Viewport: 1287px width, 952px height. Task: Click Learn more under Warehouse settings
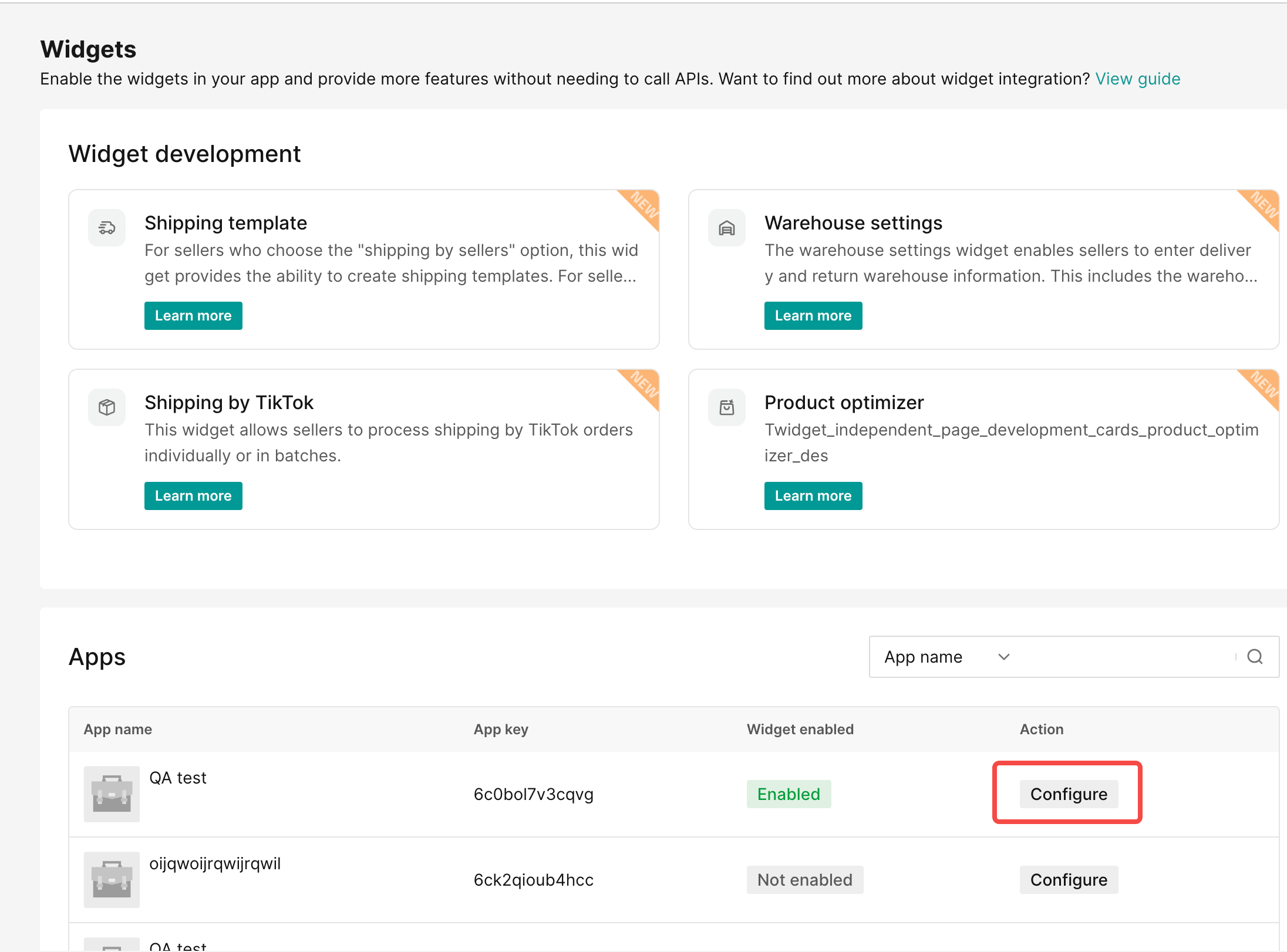[x=813, y=316]
